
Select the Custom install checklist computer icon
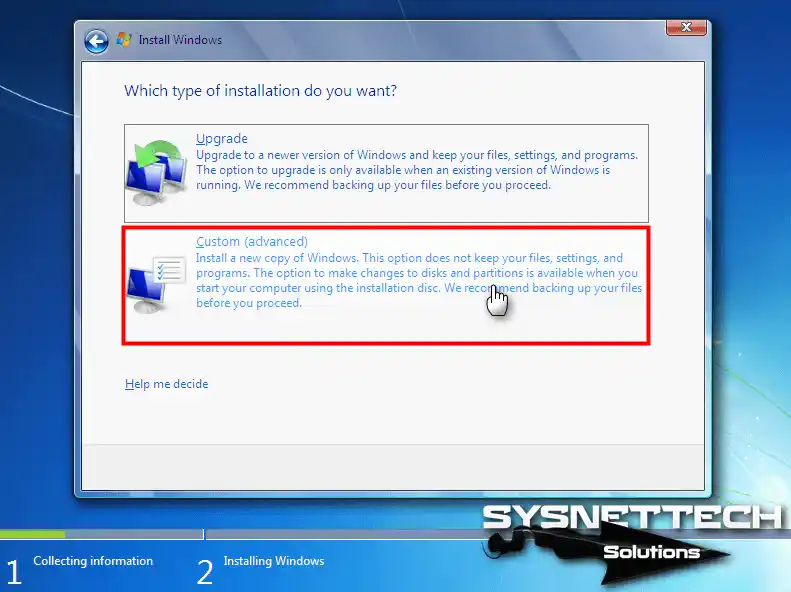coord(157,283)
